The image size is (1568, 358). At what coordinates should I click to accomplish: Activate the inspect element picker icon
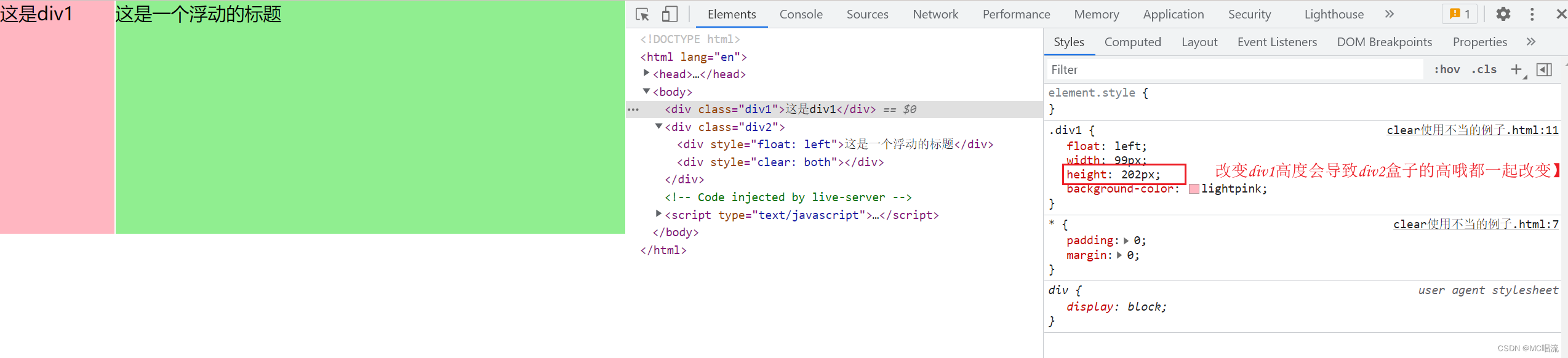642,14
